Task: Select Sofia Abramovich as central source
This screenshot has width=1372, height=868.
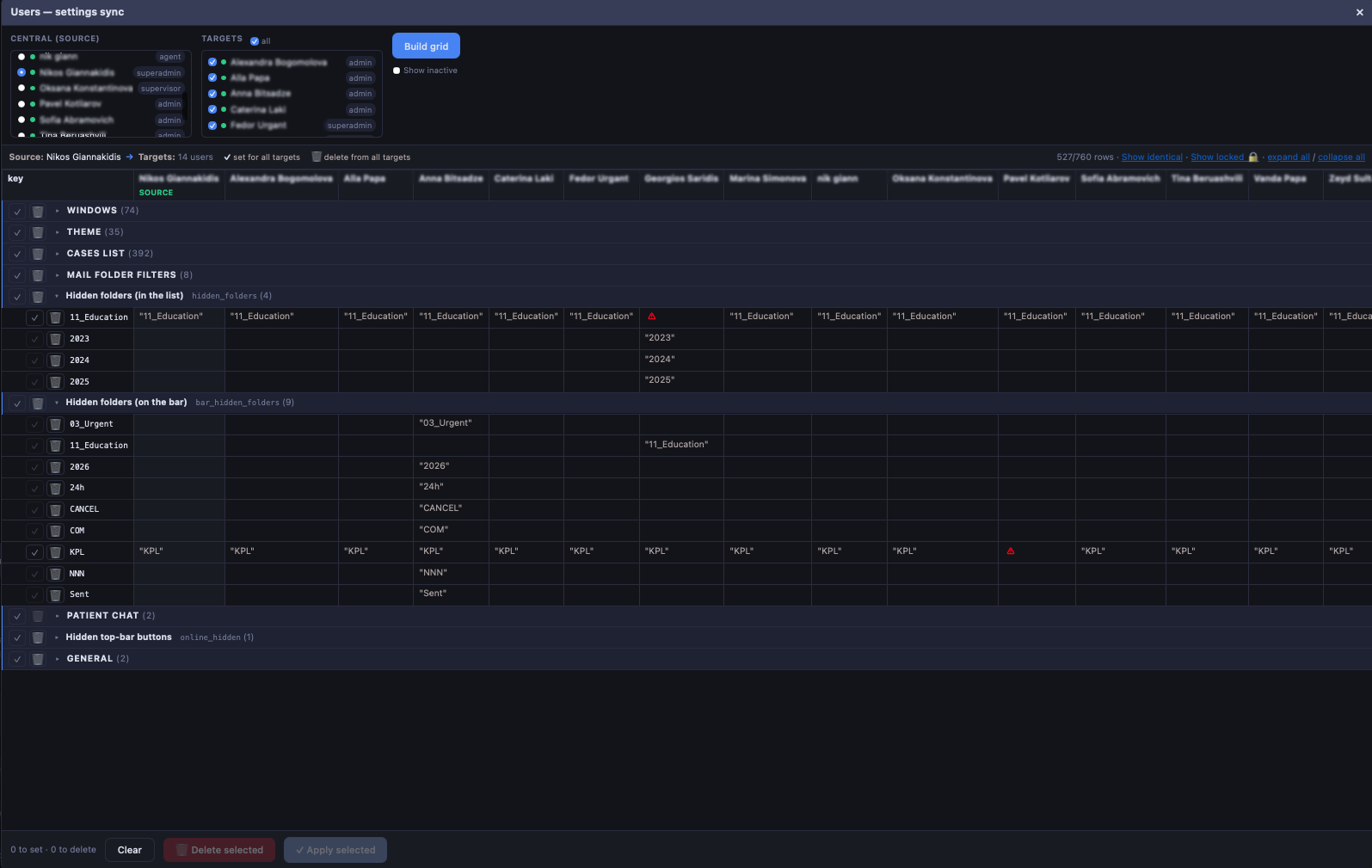Action: pyautogui.click(x=22, y=120)
